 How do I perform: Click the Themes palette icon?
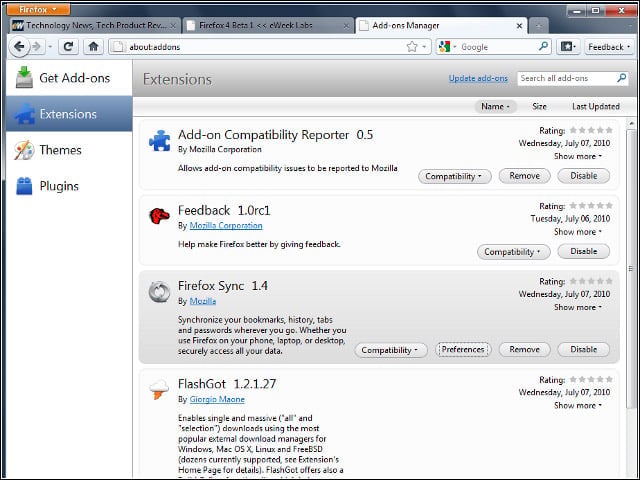click(24, 150)
